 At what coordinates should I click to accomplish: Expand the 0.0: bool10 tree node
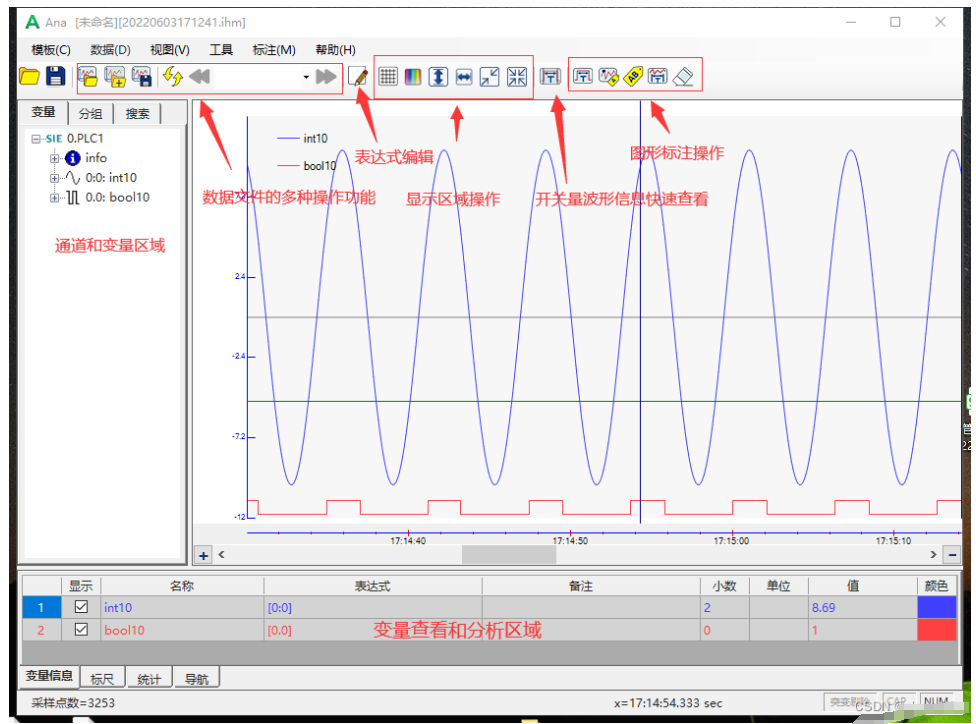(55, 198)
